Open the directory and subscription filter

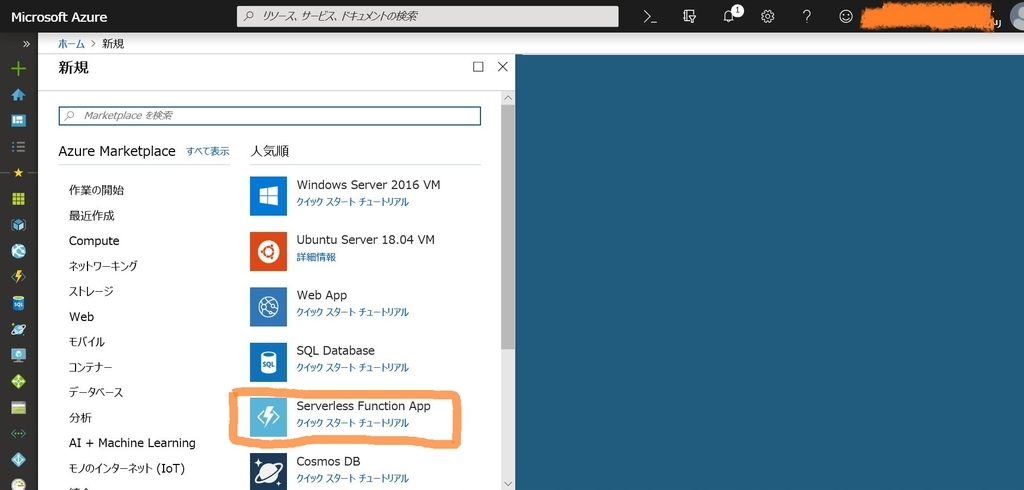(x=689, y=17)
